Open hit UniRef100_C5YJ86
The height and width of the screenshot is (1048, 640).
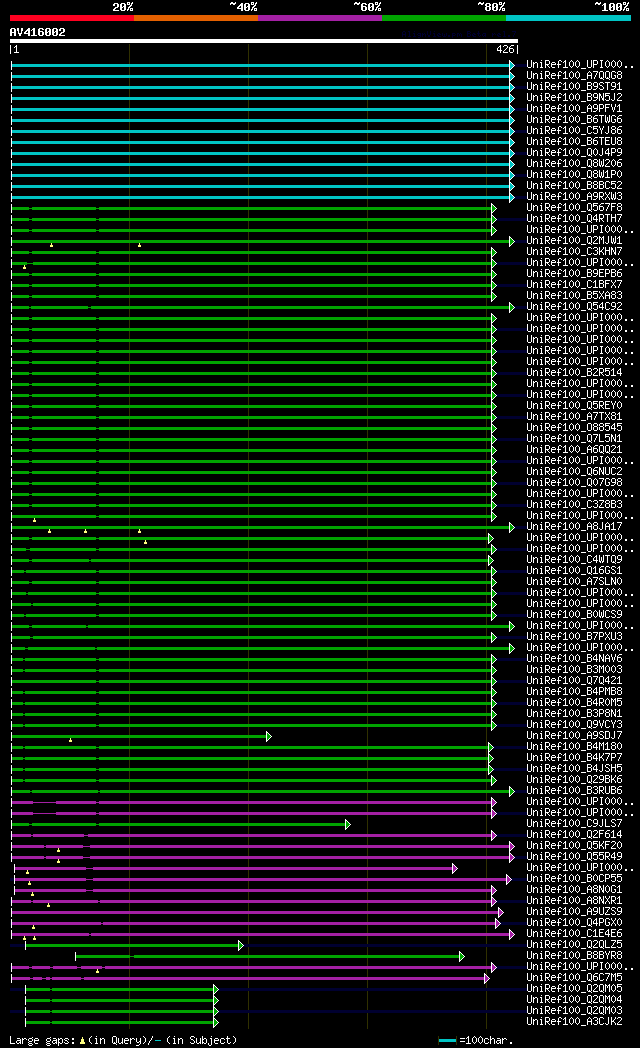tap(574, 130)
